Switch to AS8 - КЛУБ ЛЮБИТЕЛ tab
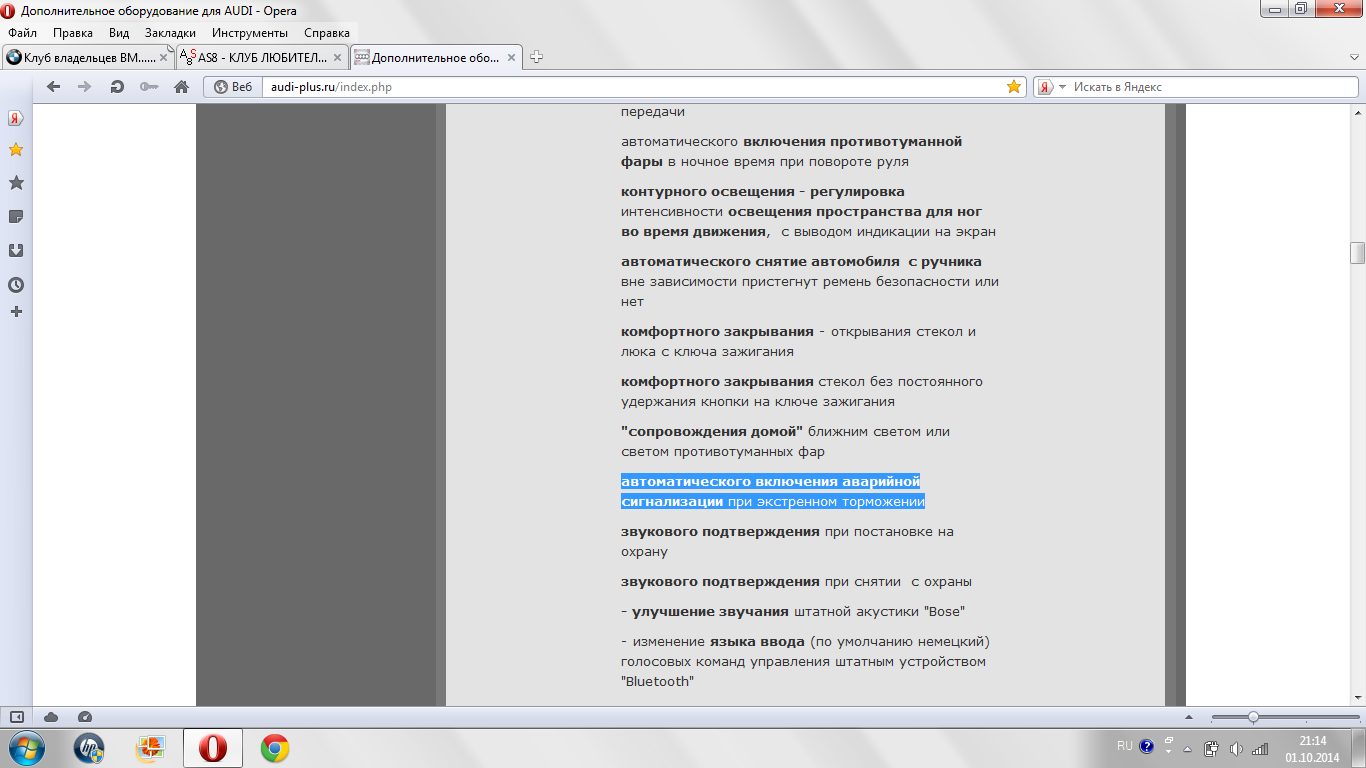Image resolution: width=1366 pixels, height=768 pixels. pos(262,57)
